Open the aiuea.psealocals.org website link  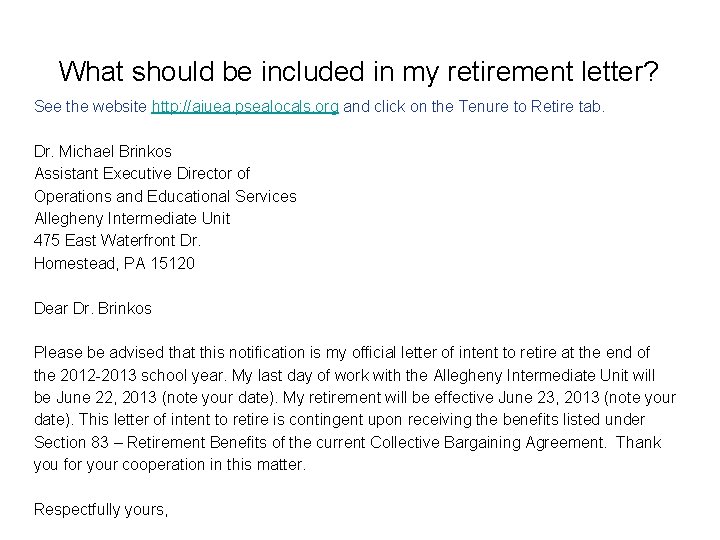pyautogui.click(x=245, y=106)
